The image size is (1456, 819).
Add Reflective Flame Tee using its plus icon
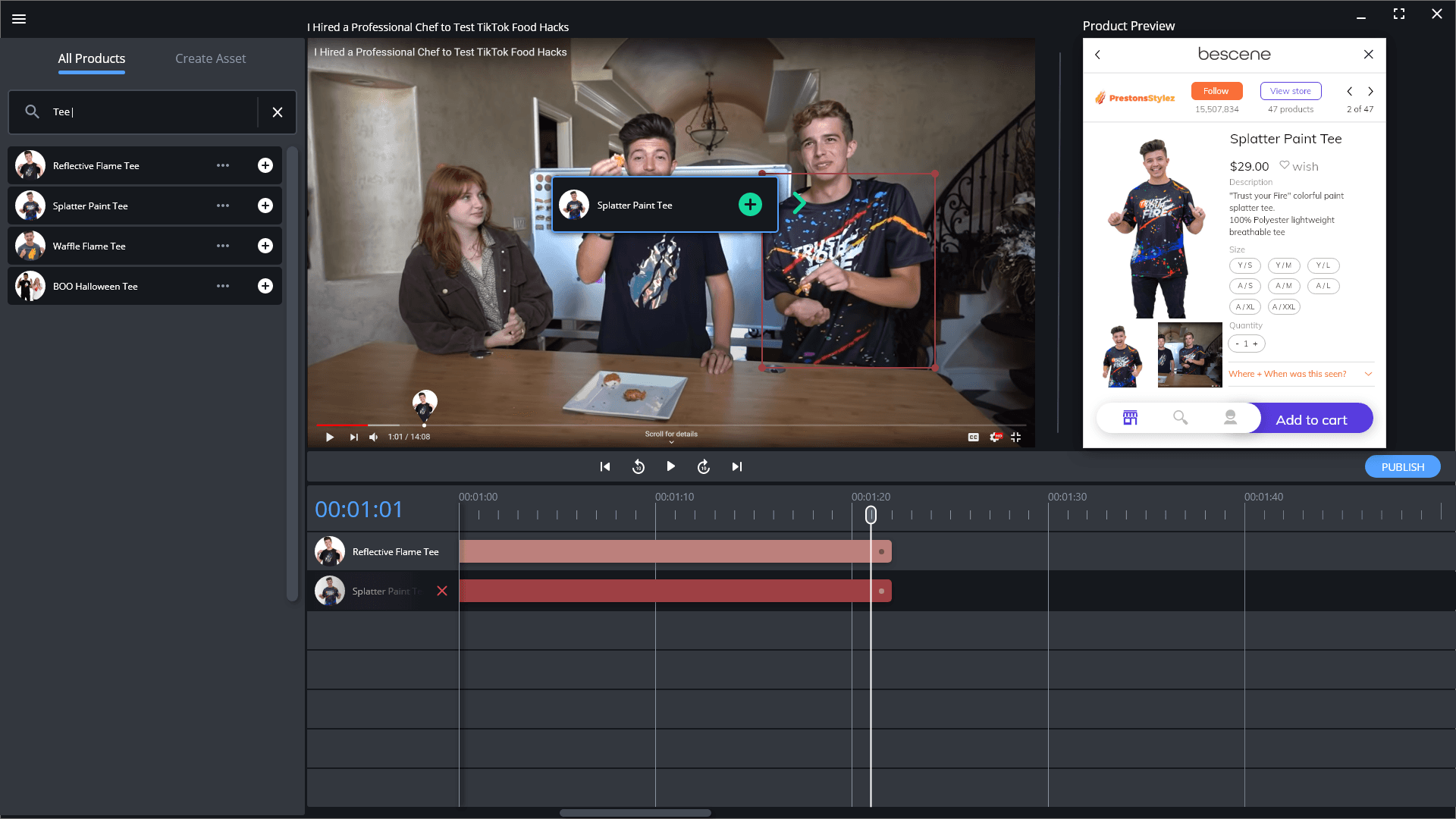click(265, 165)
